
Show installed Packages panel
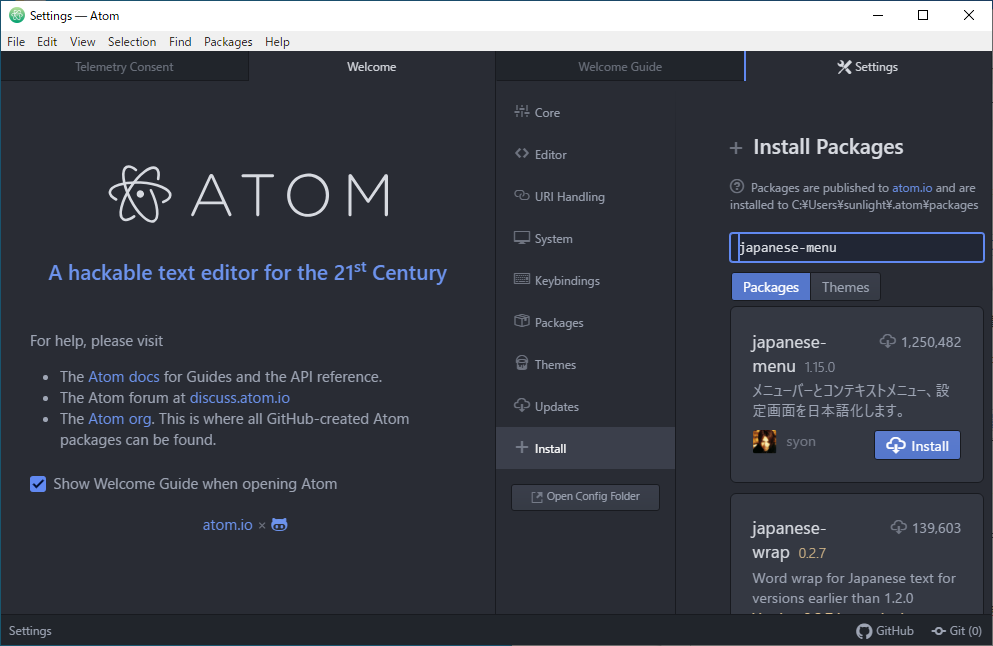click(558, 323)
